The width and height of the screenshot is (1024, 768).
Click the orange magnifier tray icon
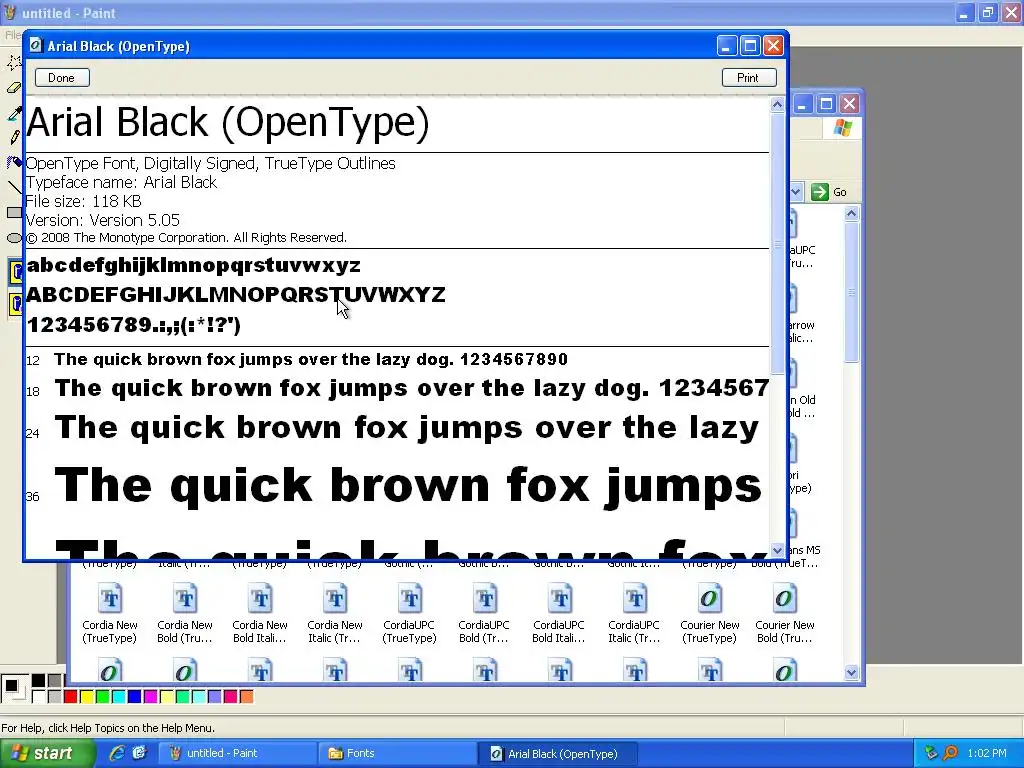coord(951,753)
